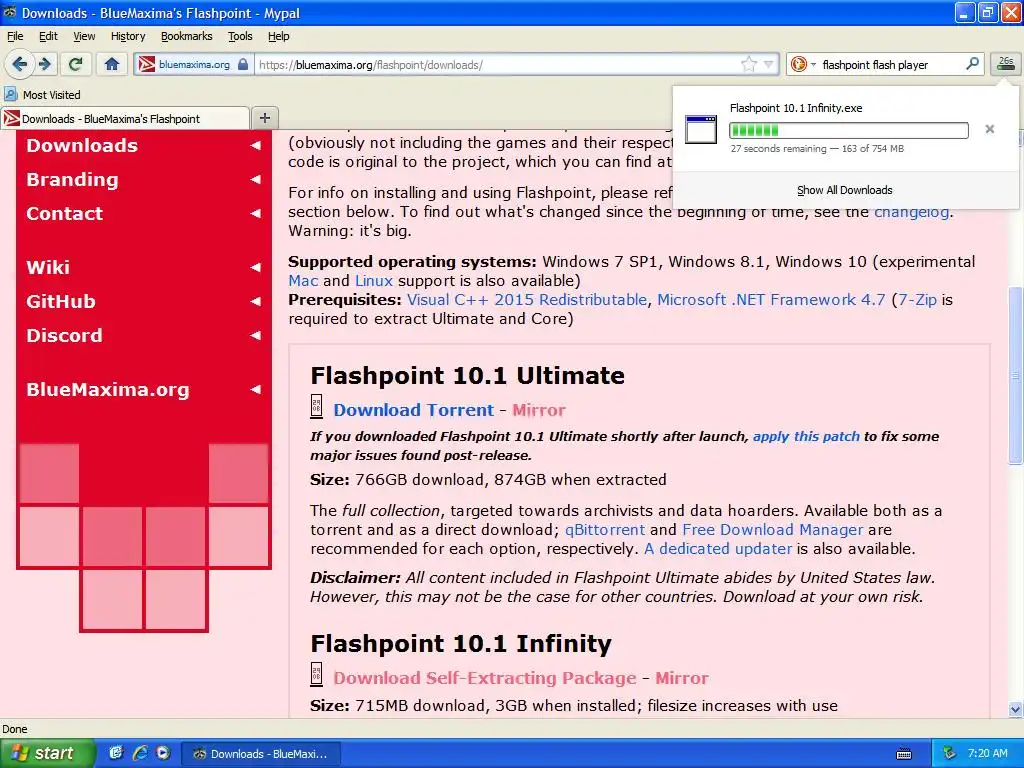This screenshot has width=1024, height=768.
Task: Go forward with the Forward arrow button
Action: 44,64
